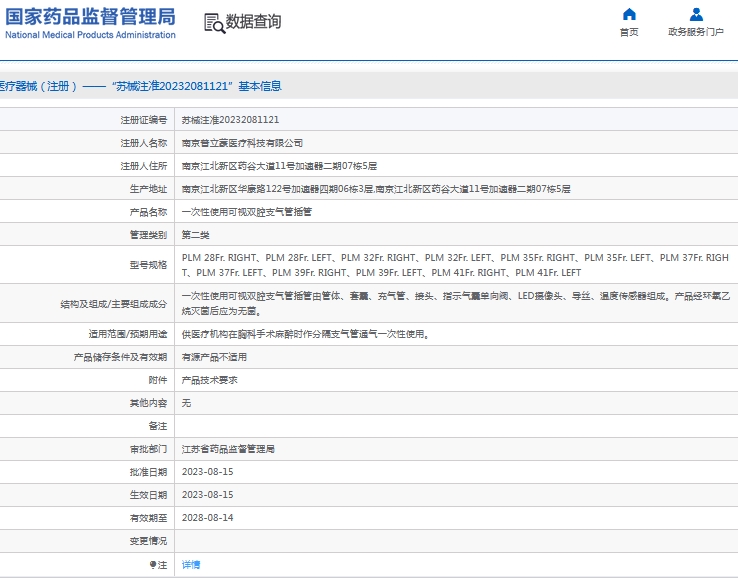Click the 产品名称 label
The height and width of the screenshot is (579, 738).
click(148, 212)
